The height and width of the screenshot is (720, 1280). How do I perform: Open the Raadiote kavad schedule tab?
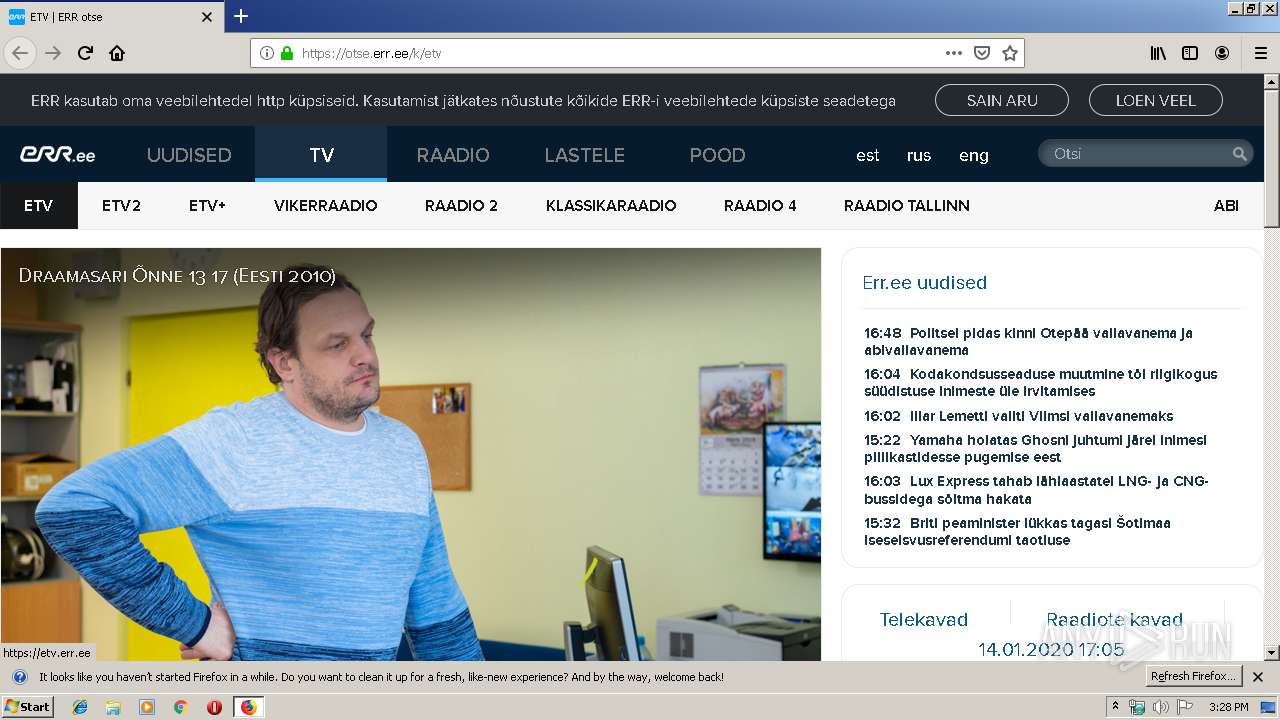1114,619
